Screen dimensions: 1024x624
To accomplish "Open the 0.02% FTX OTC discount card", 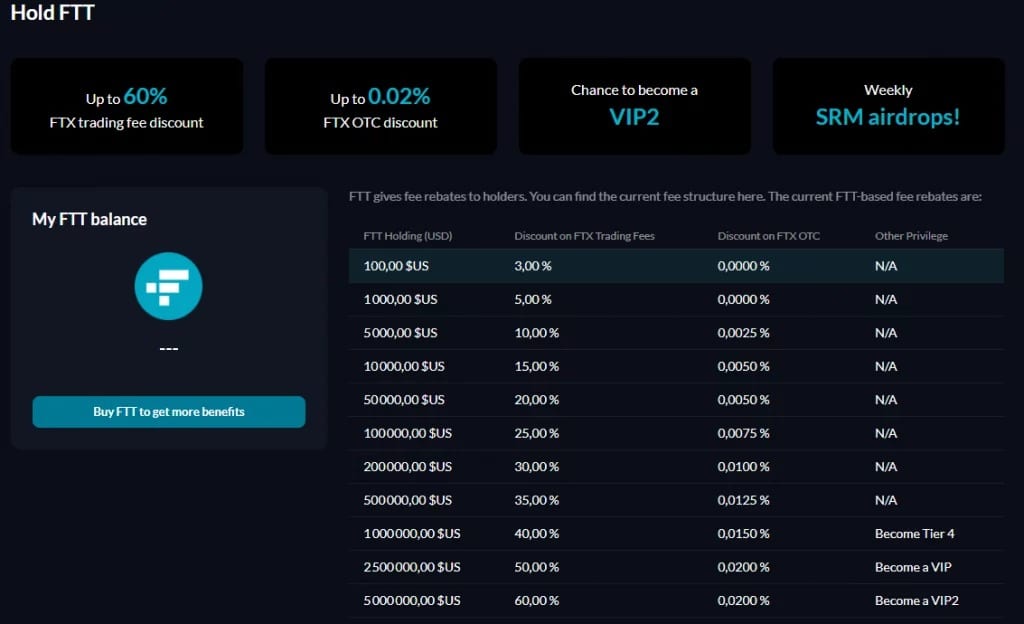I will tap(380, 106).
